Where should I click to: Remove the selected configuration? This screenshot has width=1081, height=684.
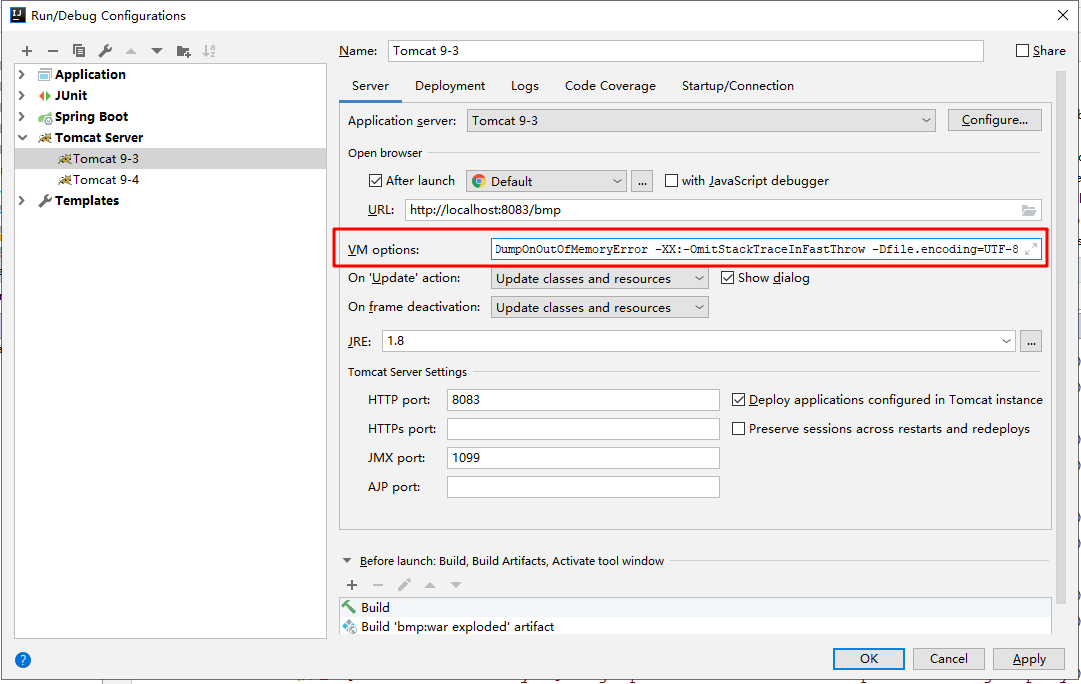coord(53,51)
